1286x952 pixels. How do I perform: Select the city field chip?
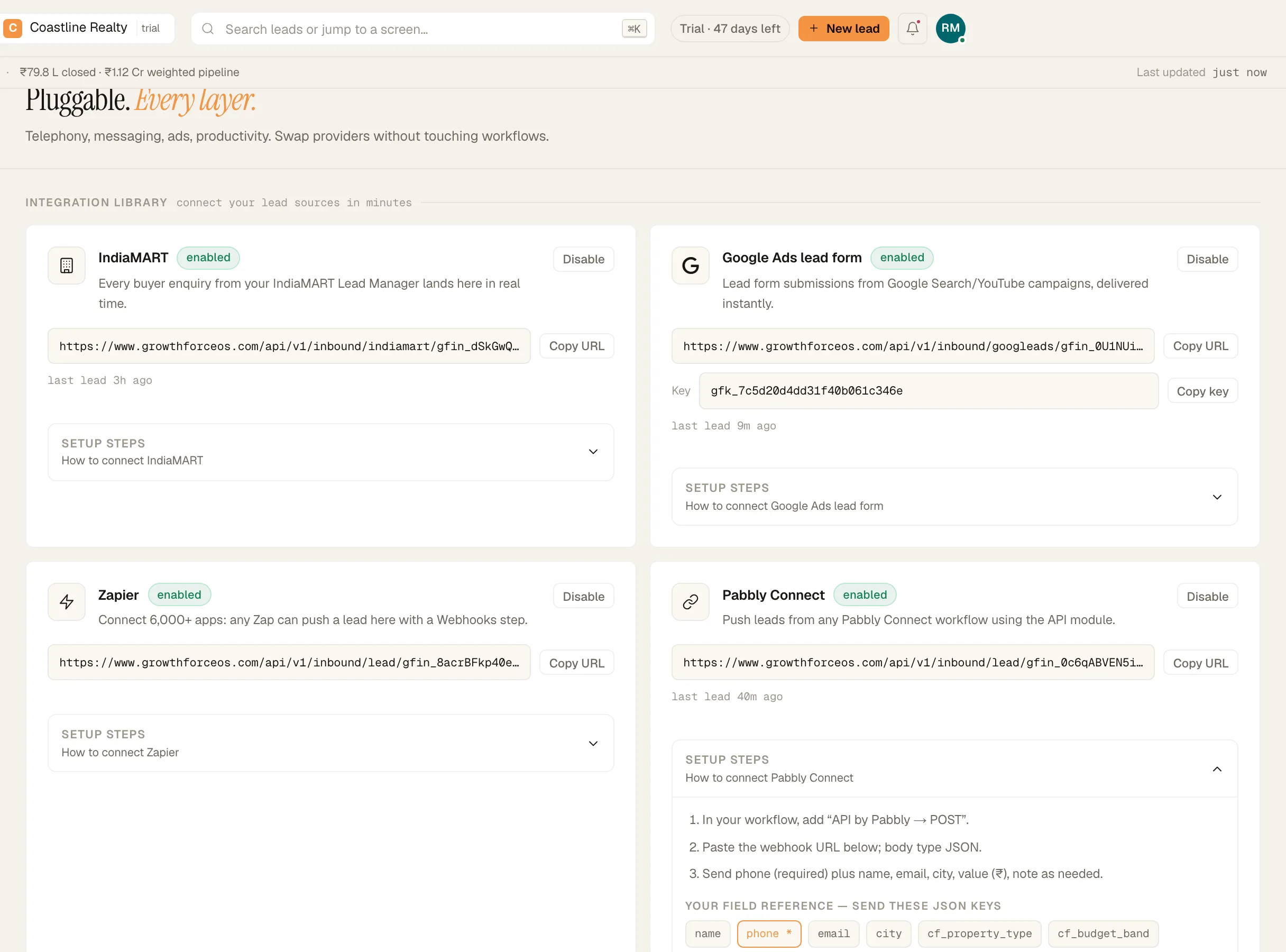[x=888, y=933]
